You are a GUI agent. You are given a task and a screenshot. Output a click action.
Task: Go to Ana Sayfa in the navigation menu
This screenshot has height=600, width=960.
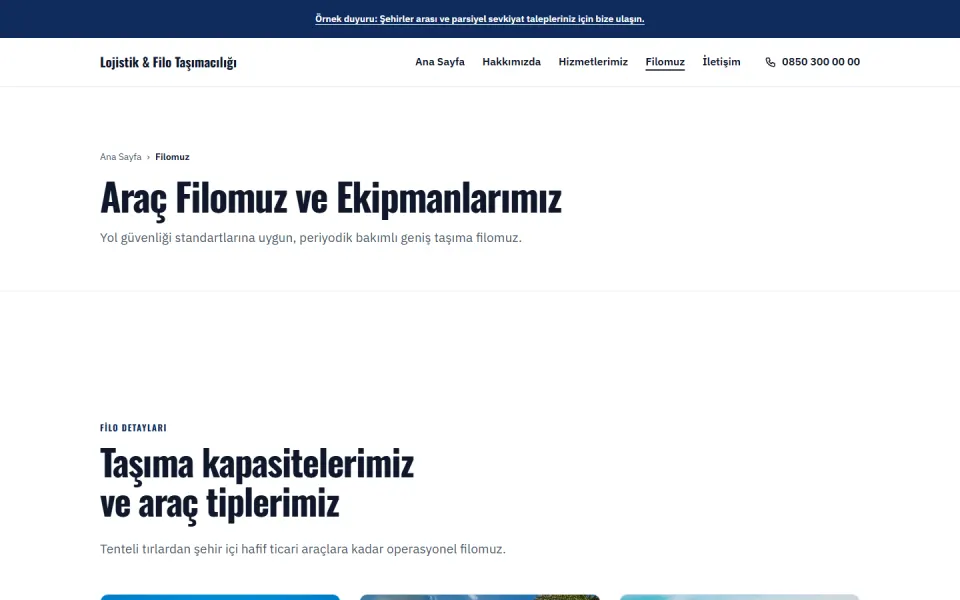(x=440, y=62)
